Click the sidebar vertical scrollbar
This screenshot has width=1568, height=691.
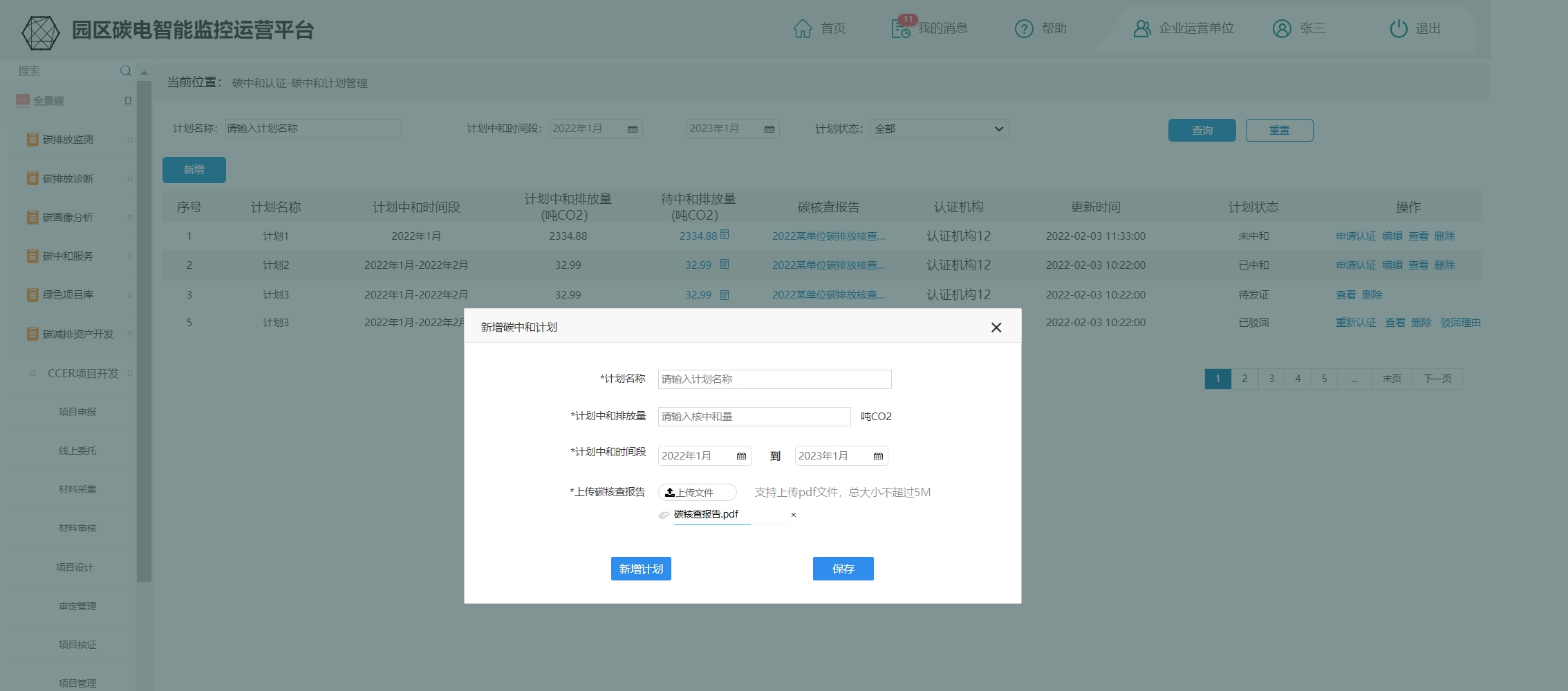pos(144,332)
